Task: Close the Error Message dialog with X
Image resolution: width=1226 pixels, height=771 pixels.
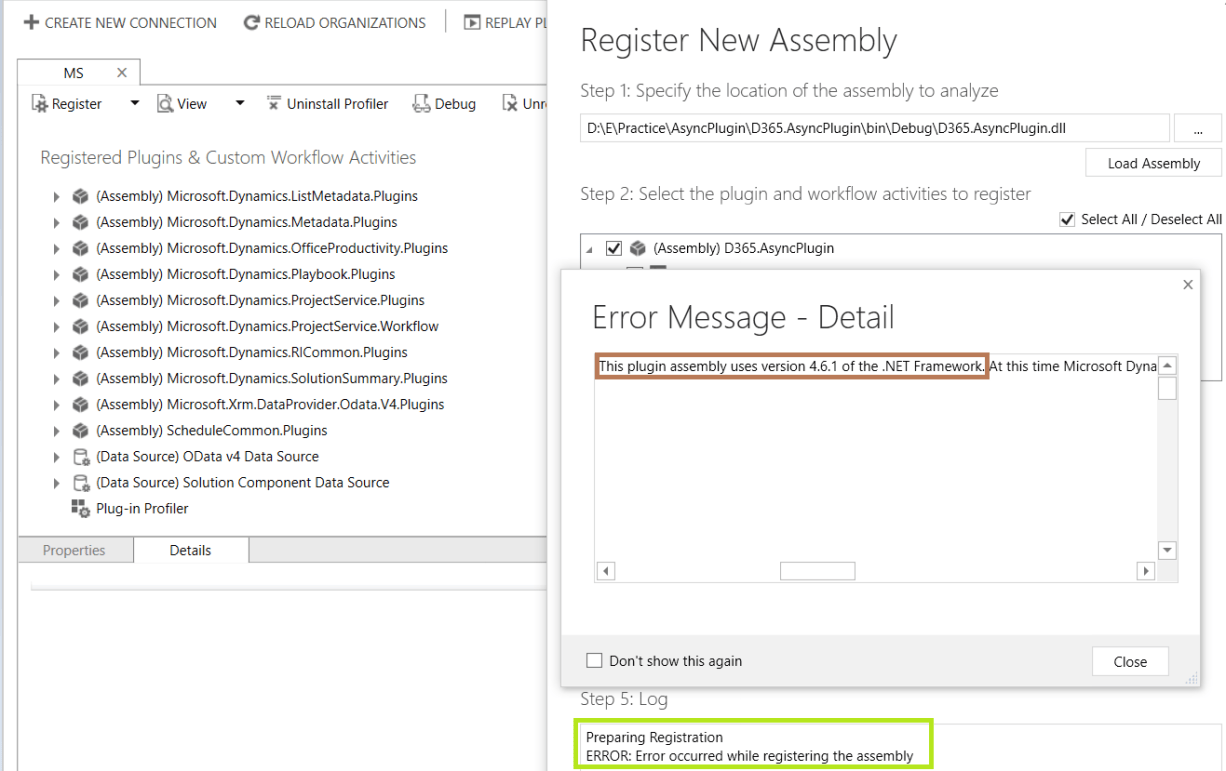Action: [1188, 285]
